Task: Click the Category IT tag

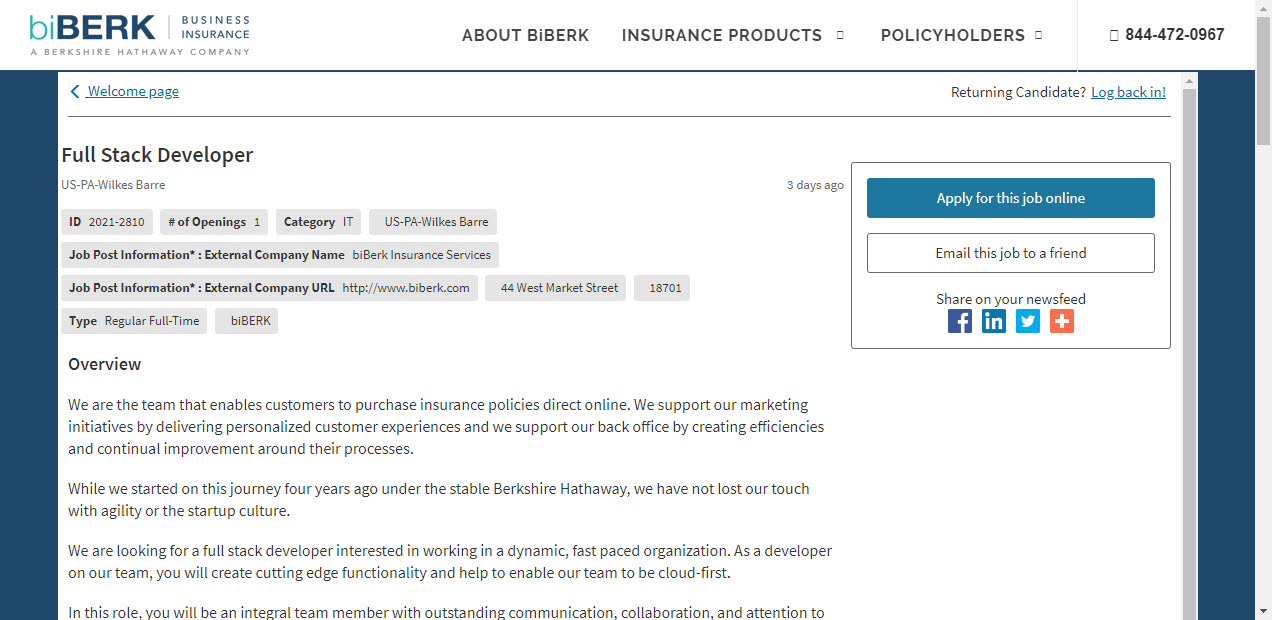Action: pos(318,222)
